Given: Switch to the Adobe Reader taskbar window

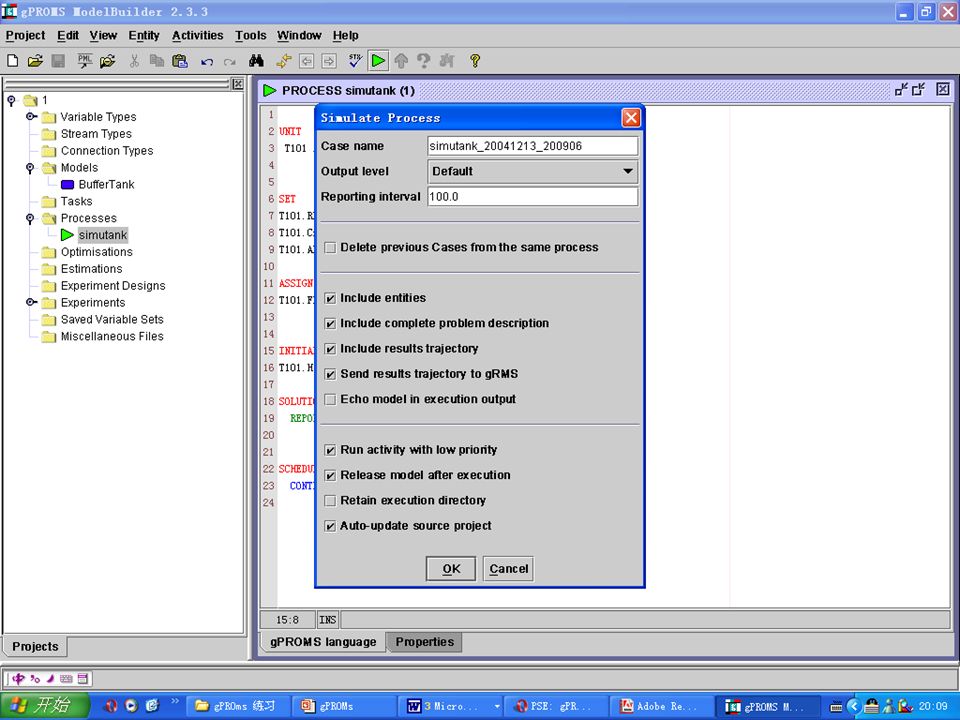Looking at the screenshot, I should 663,706.
